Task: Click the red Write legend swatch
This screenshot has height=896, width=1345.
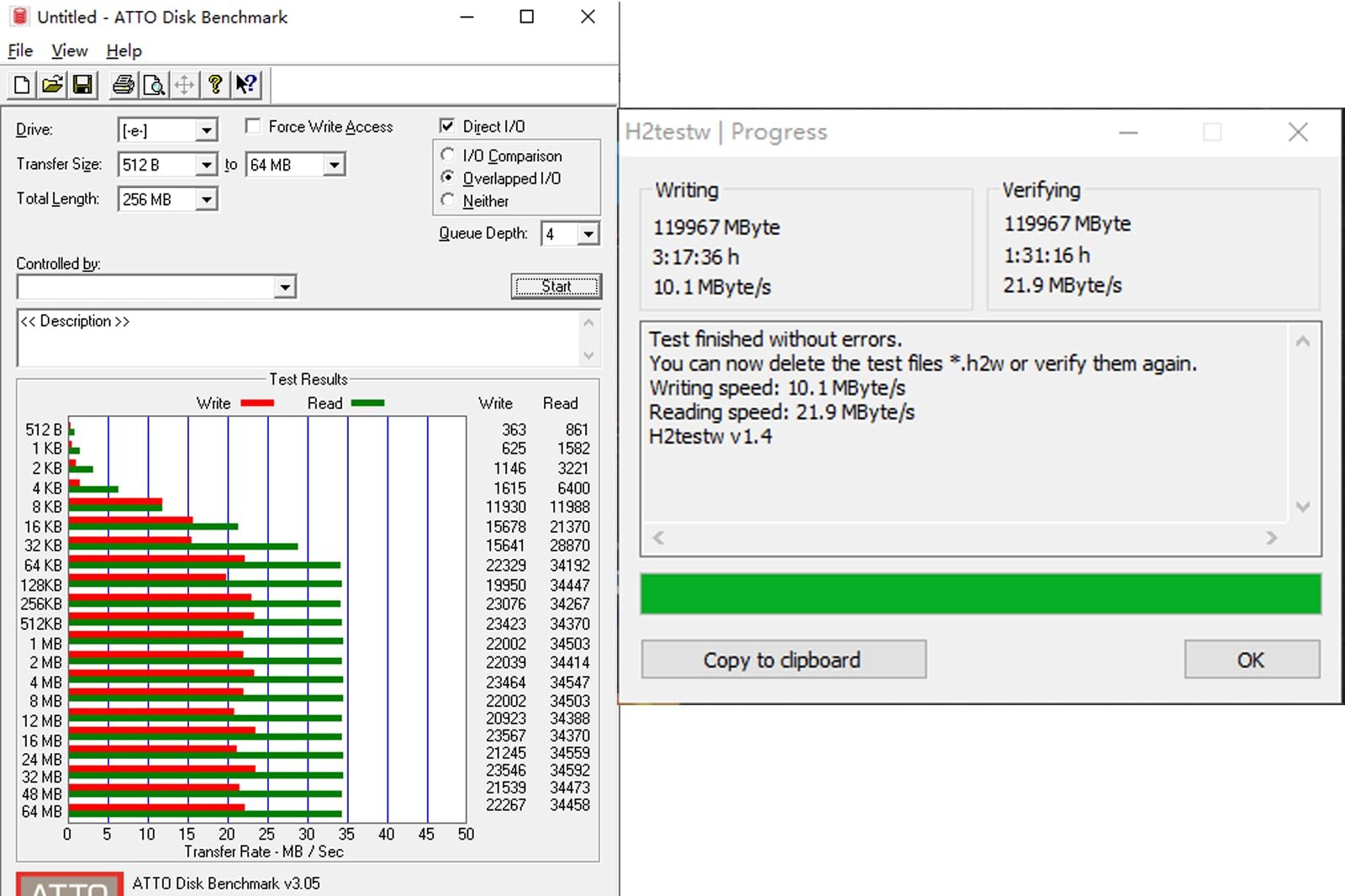Action: click(257, 403)
